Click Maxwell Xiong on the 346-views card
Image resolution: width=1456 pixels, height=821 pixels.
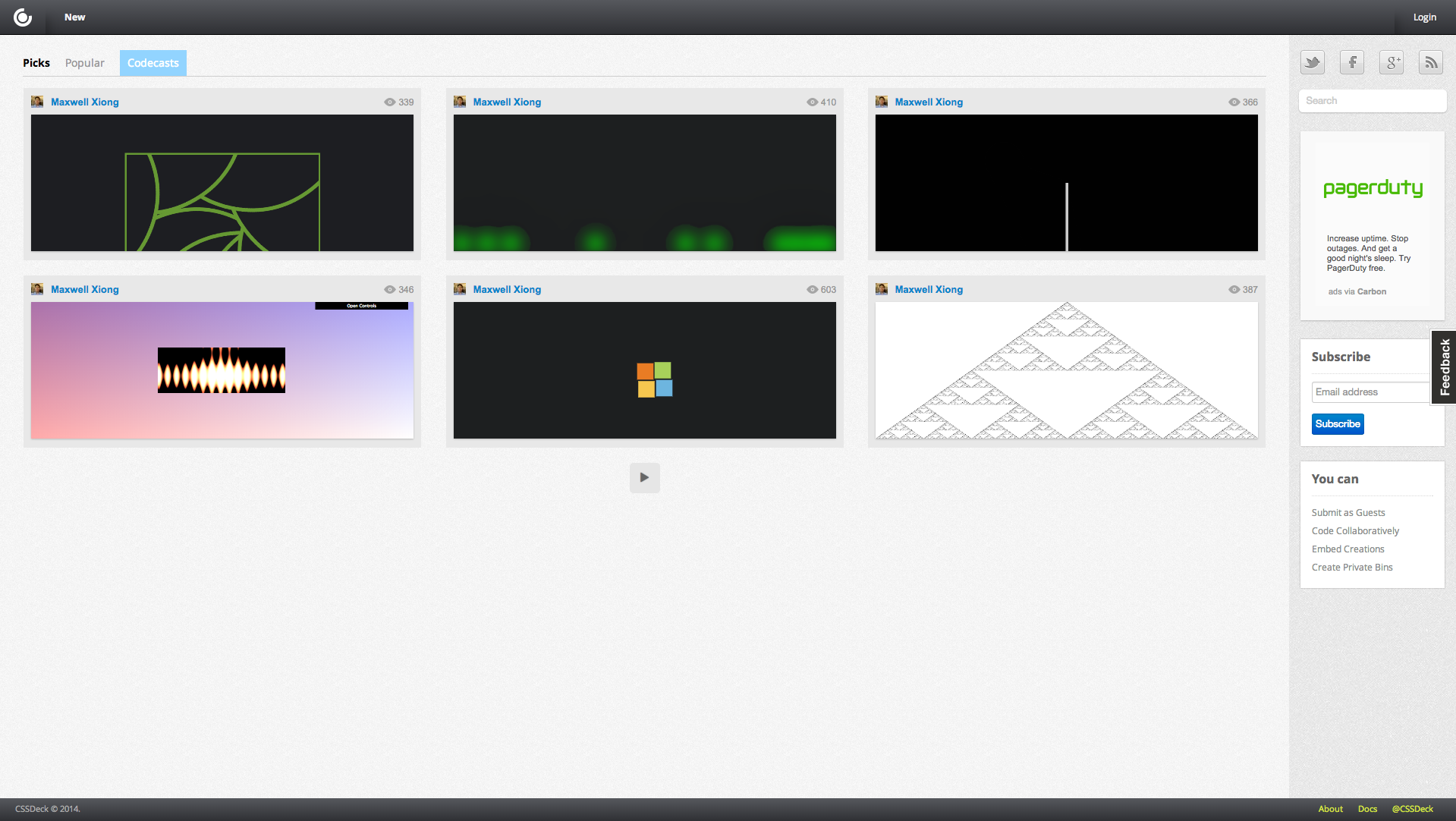pyautogui.click(x=85, y=289)
